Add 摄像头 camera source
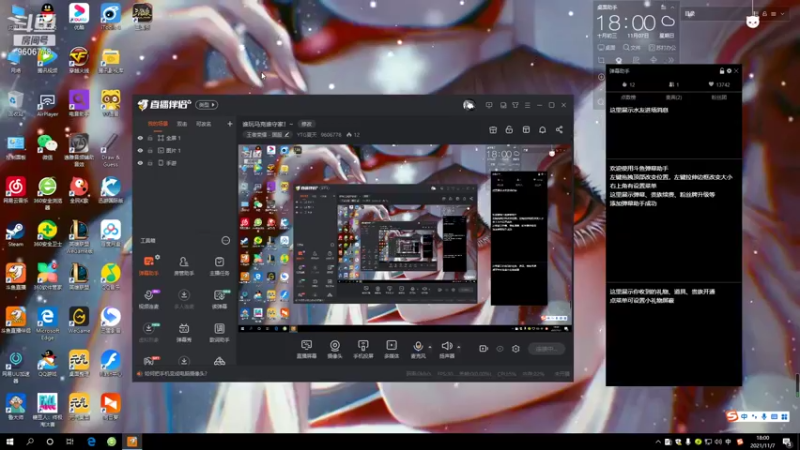Image resolution: width=800 pixels, height=450 pixels. coord(335,349)
